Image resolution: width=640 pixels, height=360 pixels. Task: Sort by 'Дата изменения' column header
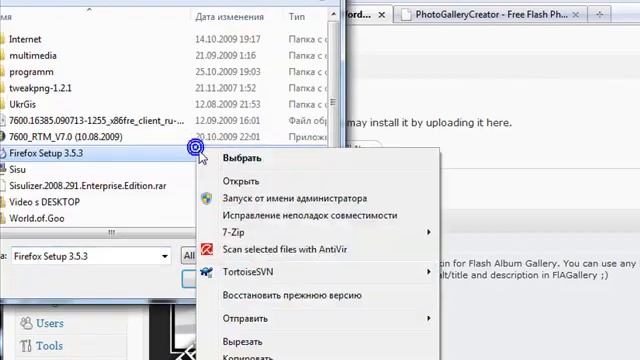point(229,17)
